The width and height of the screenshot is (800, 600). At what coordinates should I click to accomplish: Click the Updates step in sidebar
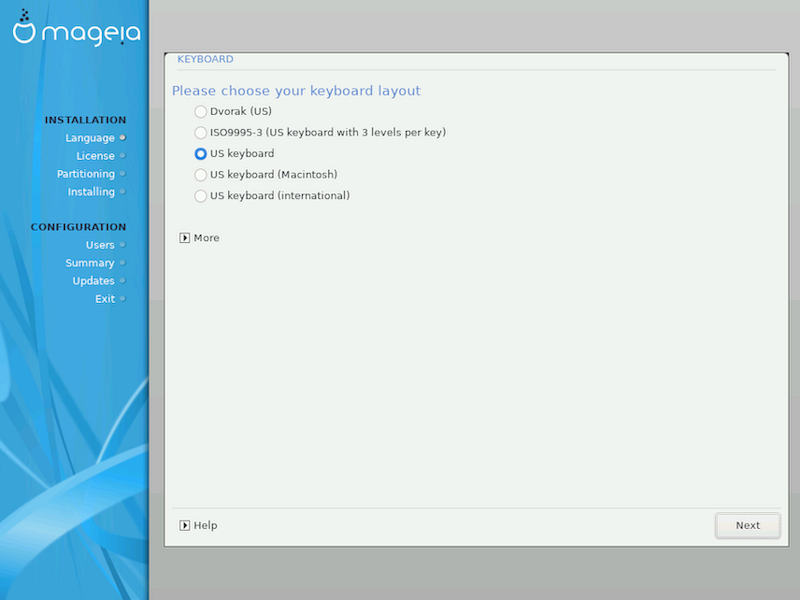click(x=93, y=281)
